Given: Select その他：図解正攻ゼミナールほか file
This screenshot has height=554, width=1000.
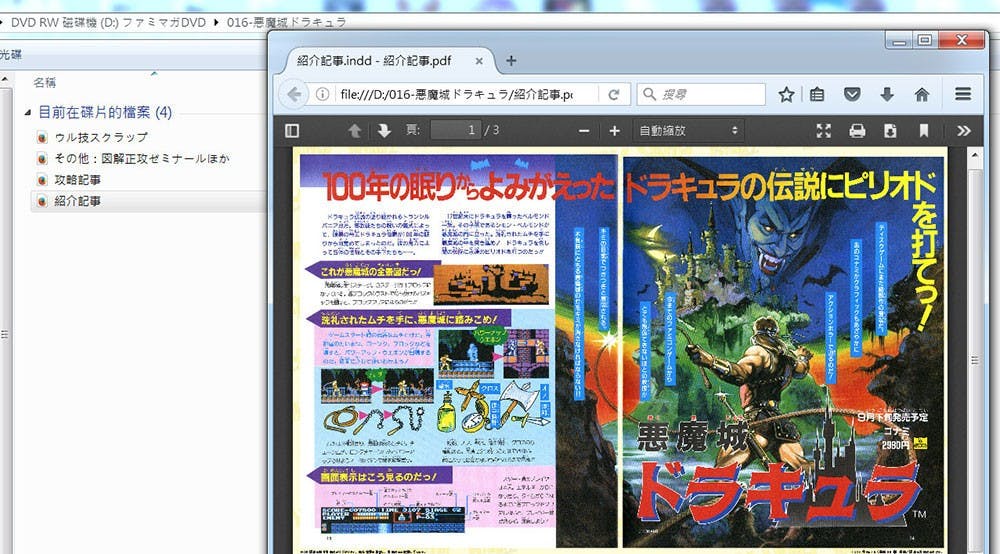Looking at the screenshot, I should pos(142,159).
